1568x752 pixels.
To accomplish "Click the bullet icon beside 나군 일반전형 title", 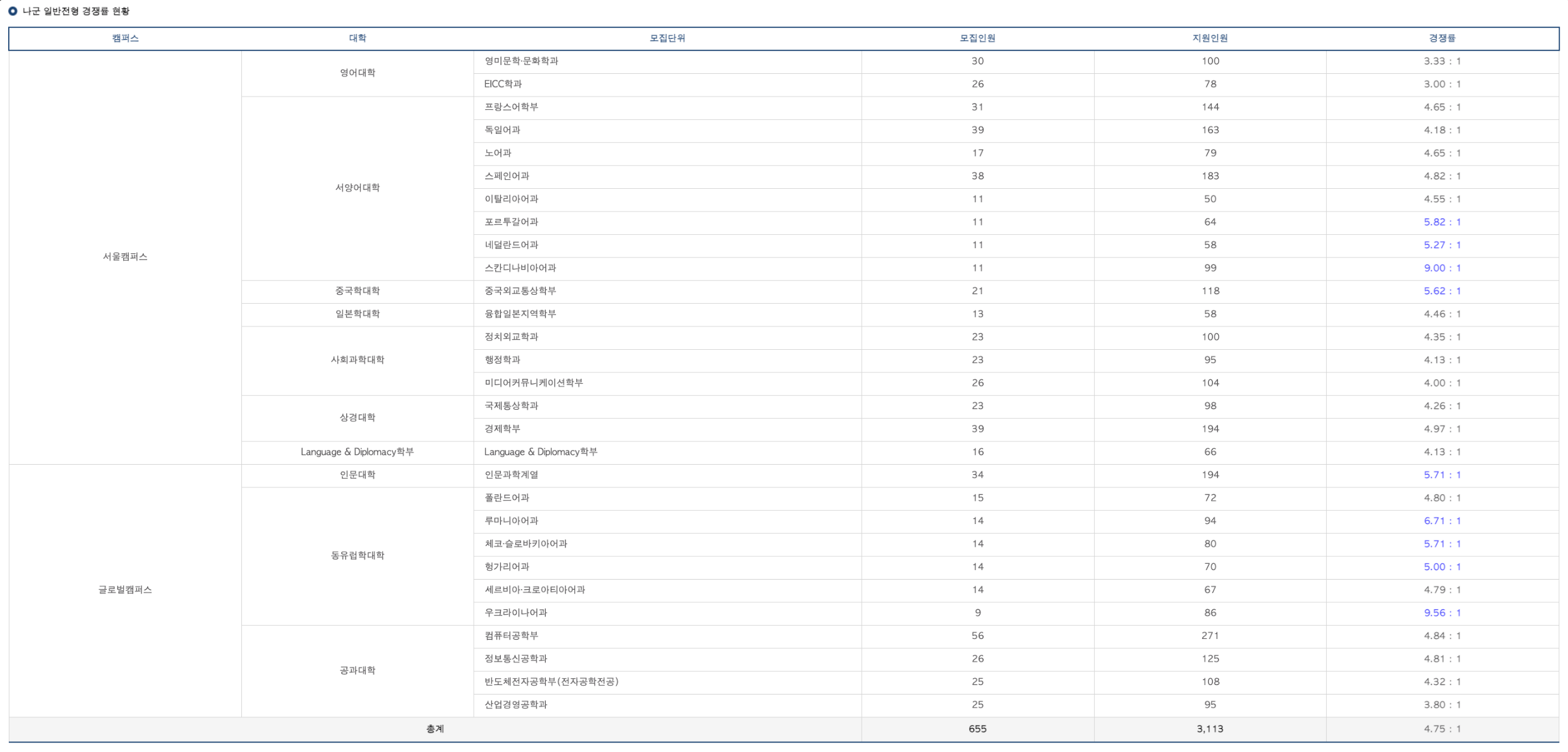I will (13, 11).
